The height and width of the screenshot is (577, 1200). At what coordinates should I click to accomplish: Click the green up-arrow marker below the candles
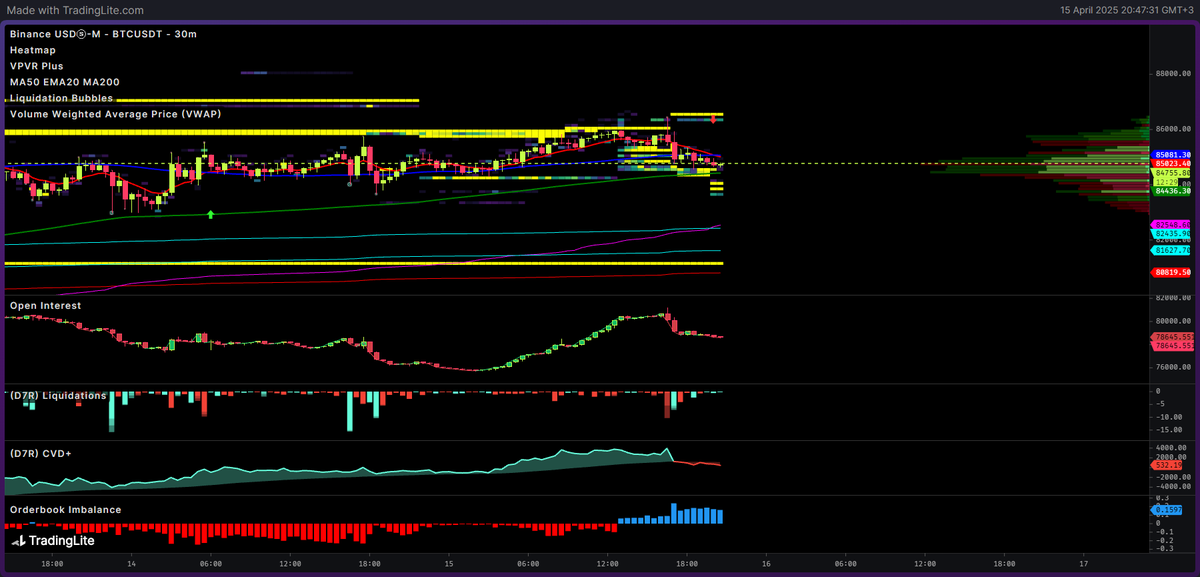211,214
